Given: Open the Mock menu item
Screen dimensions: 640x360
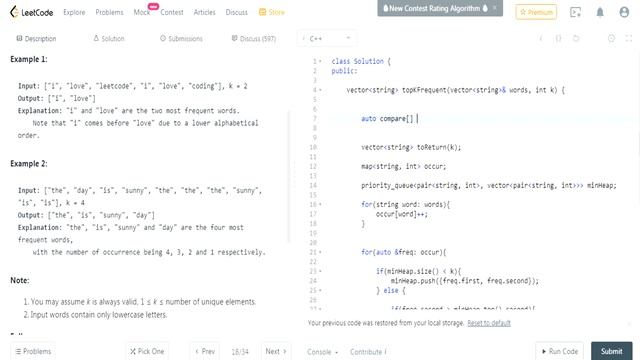Looking at the screenshot, I should (142, 12).
